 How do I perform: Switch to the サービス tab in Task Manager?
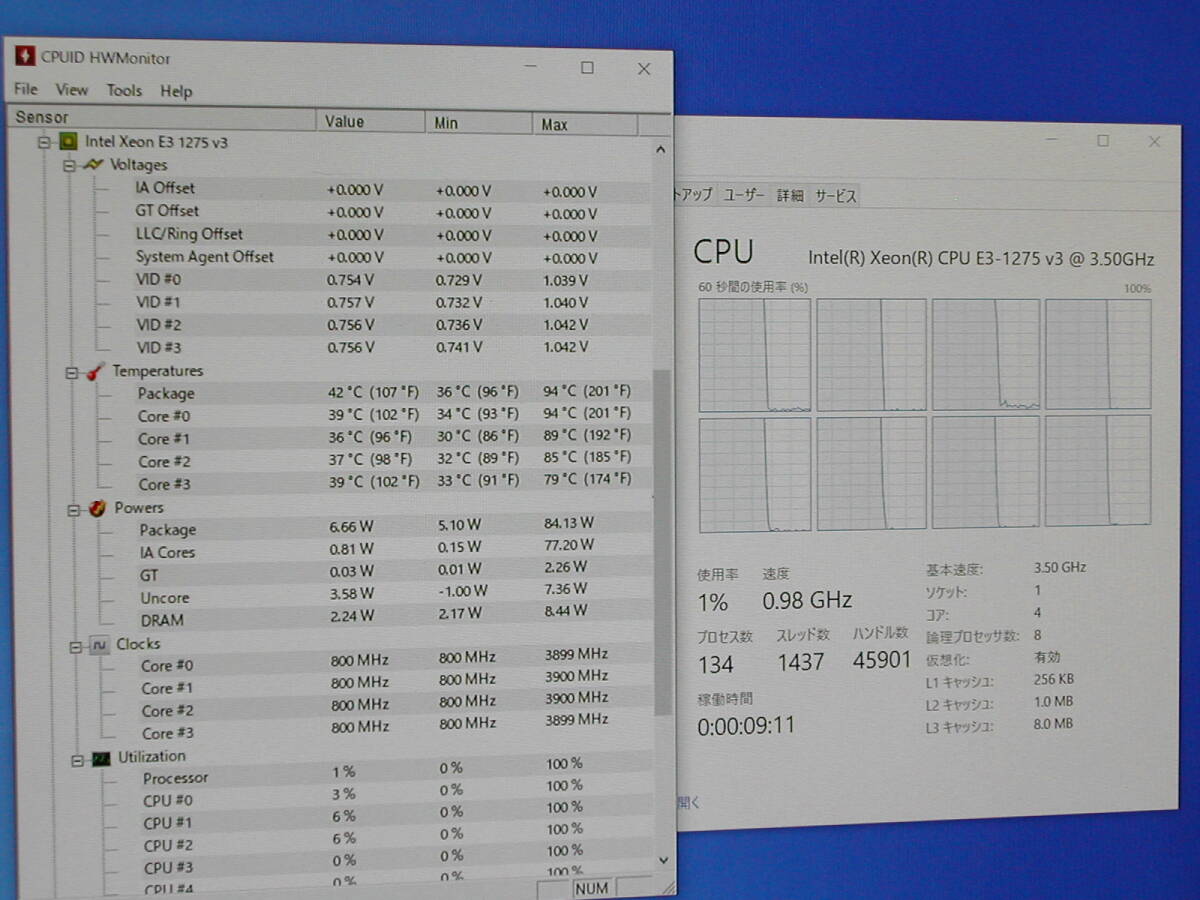point(835,196)
